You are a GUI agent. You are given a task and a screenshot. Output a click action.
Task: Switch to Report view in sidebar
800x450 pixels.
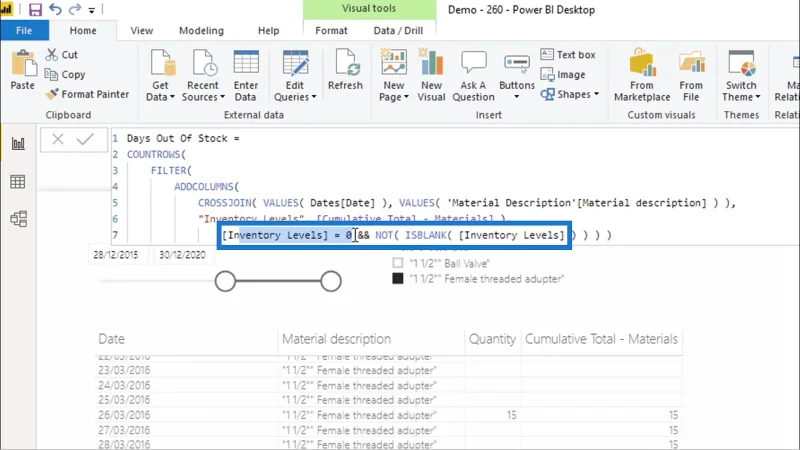18,143
